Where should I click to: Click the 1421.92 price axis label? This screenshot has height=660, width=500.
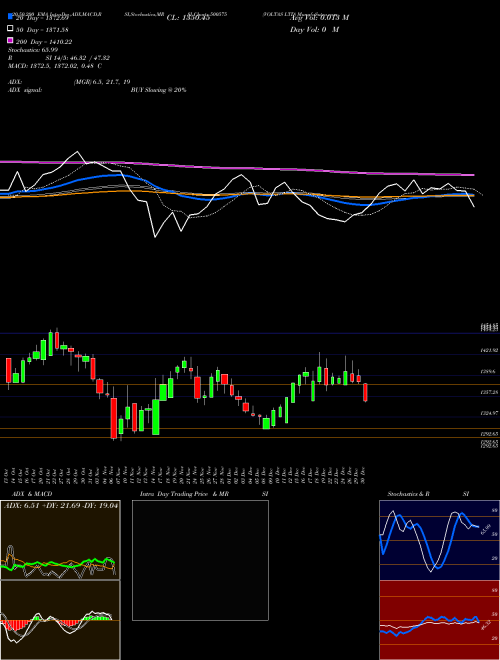(x=489, y=350)
